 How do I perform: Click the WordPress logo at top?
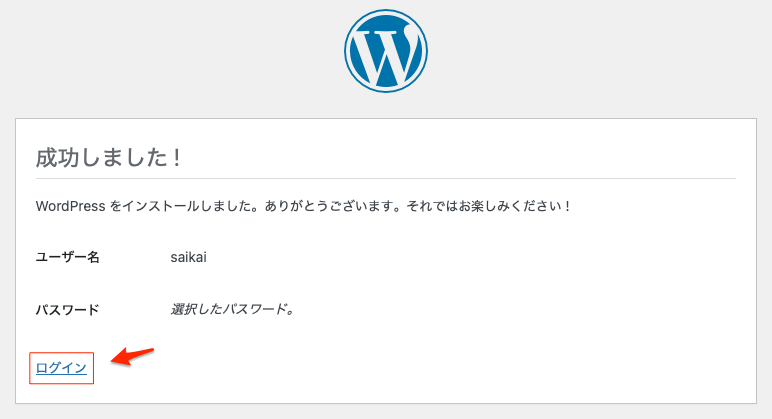tap(385, 52)
